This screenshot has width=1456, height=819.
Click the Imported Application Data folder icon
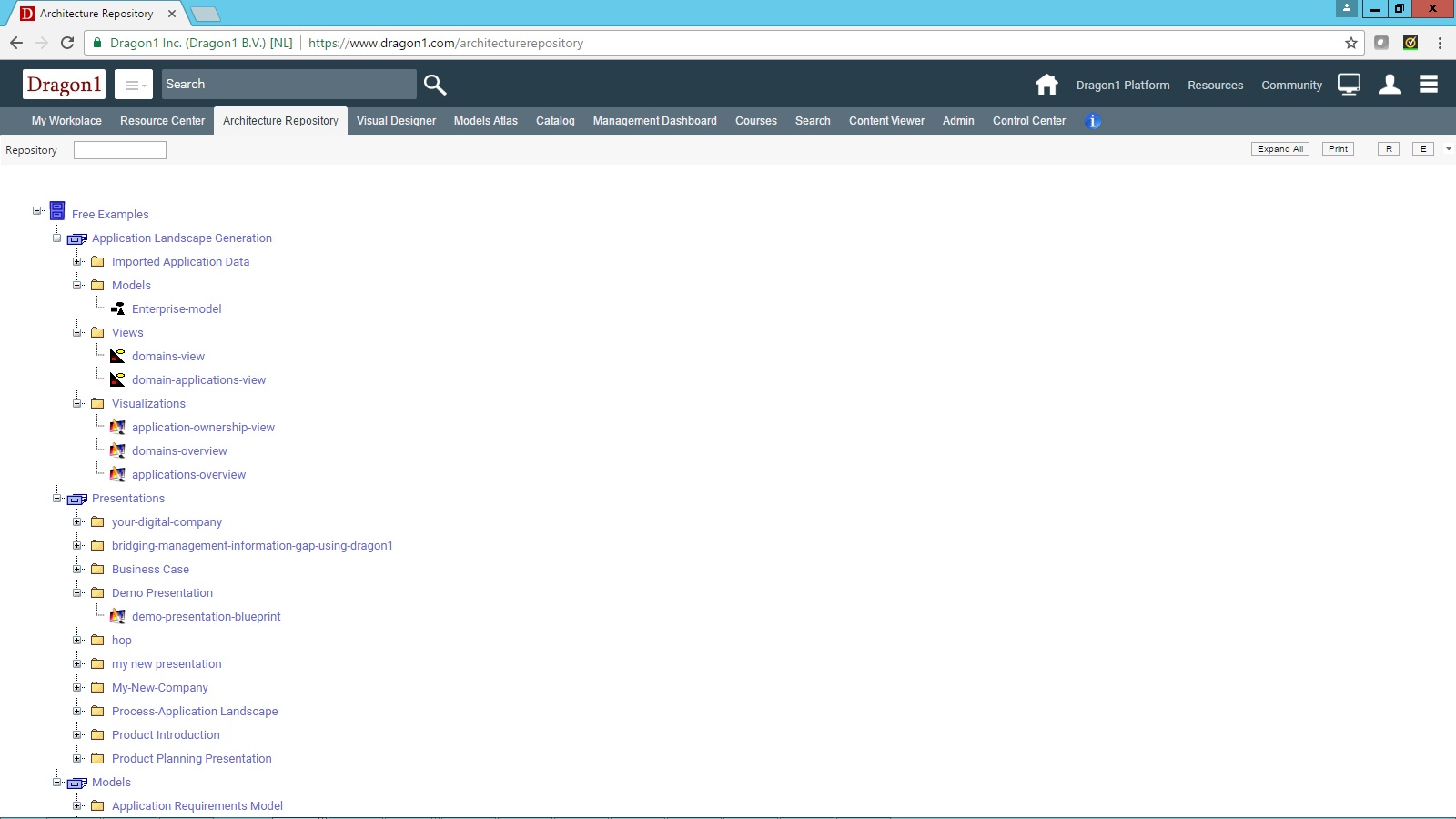[x=97, y=261]
